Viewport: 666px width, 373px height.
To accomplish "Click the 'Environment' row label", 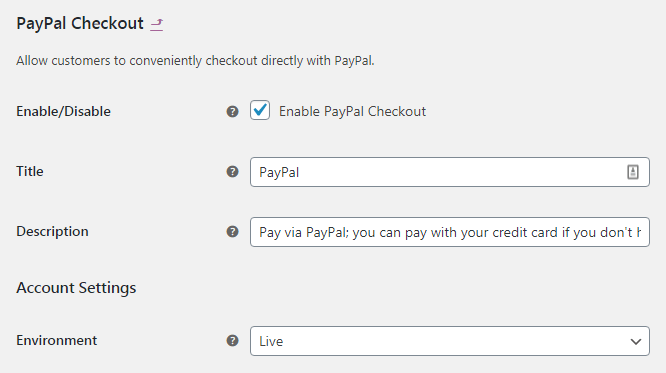I will pyautogui.click(x=56, y=340).
